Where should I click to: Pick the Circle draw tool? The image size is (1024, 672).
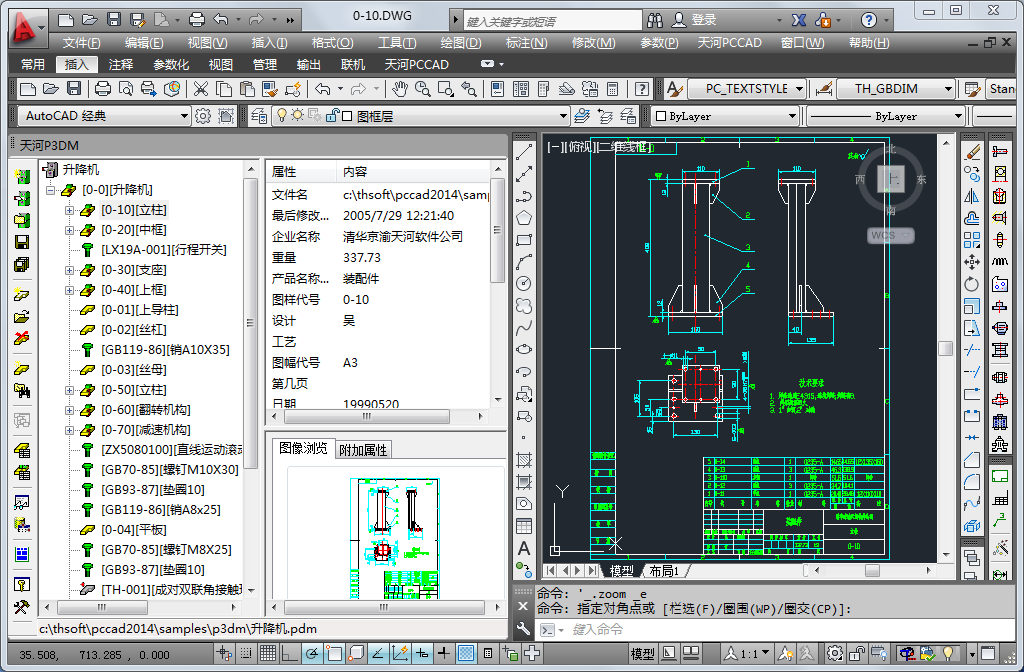(523, 284)
